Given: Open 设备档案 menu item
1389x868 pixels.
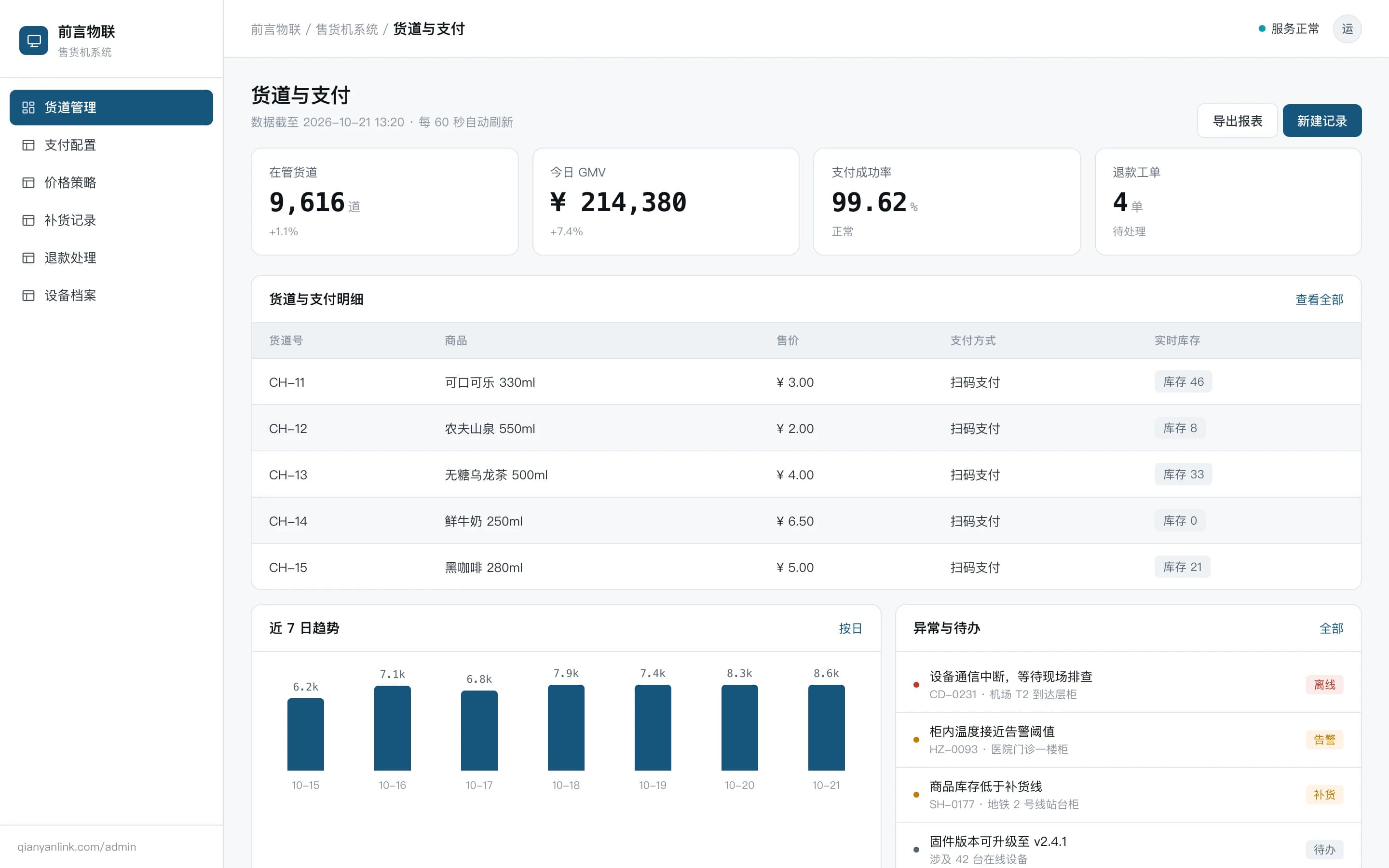Looking at the screenshot, I should tap(111, 296).
